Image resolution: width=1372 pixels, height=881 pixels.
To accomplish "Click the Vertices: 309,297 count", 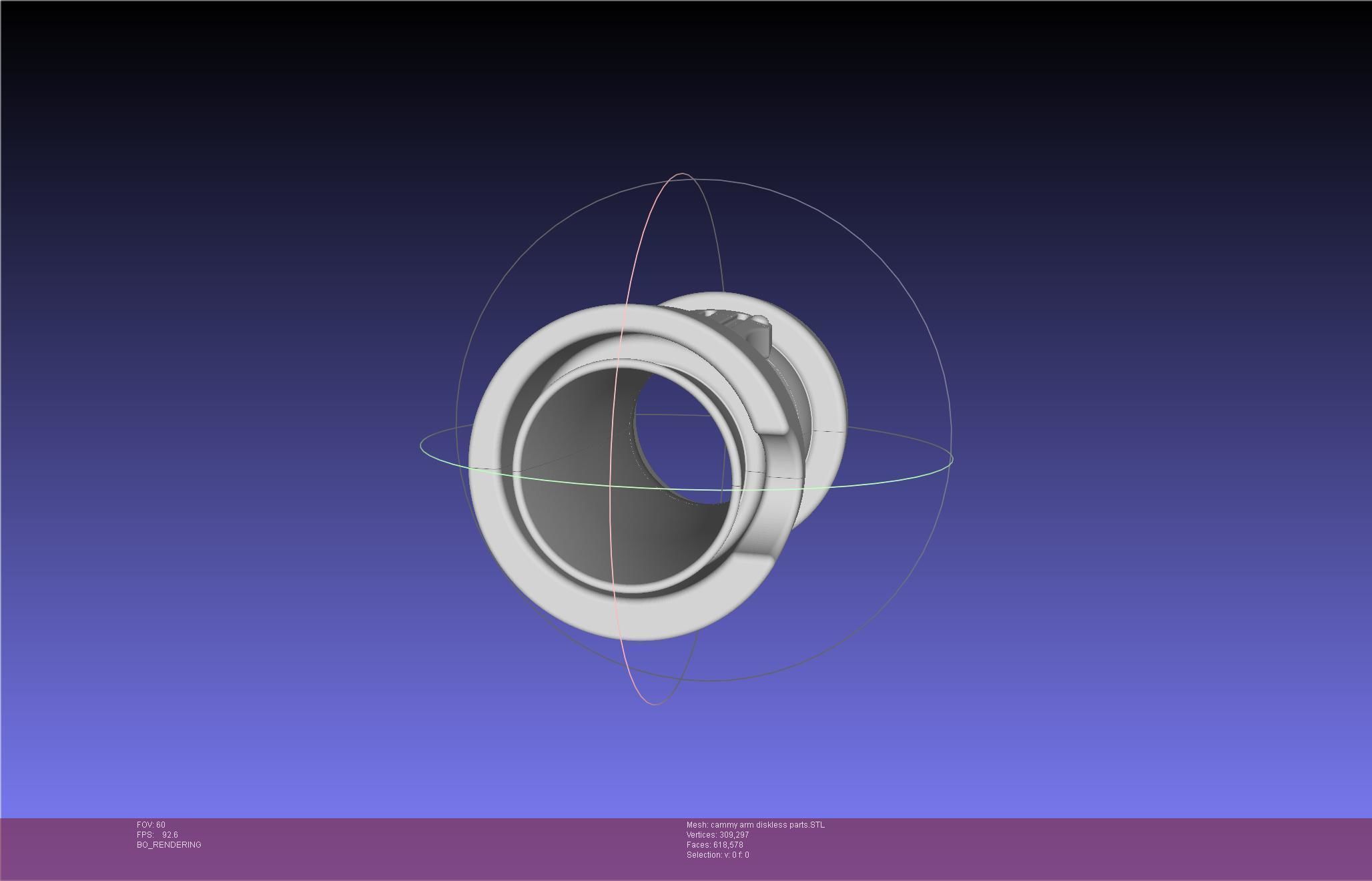I will click(717, 835).
